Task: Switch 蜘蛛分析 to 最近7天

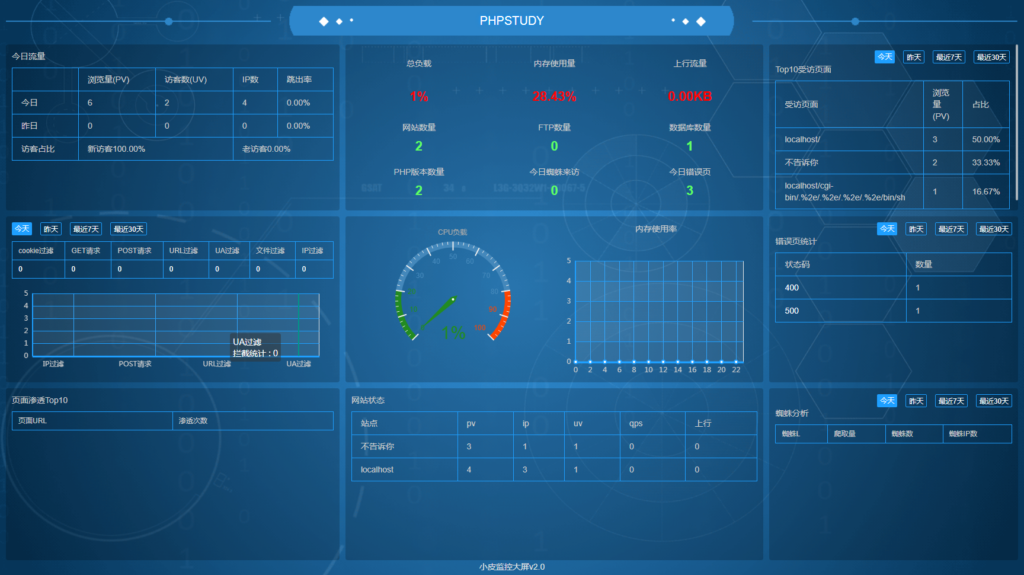Action: point(951,401)
